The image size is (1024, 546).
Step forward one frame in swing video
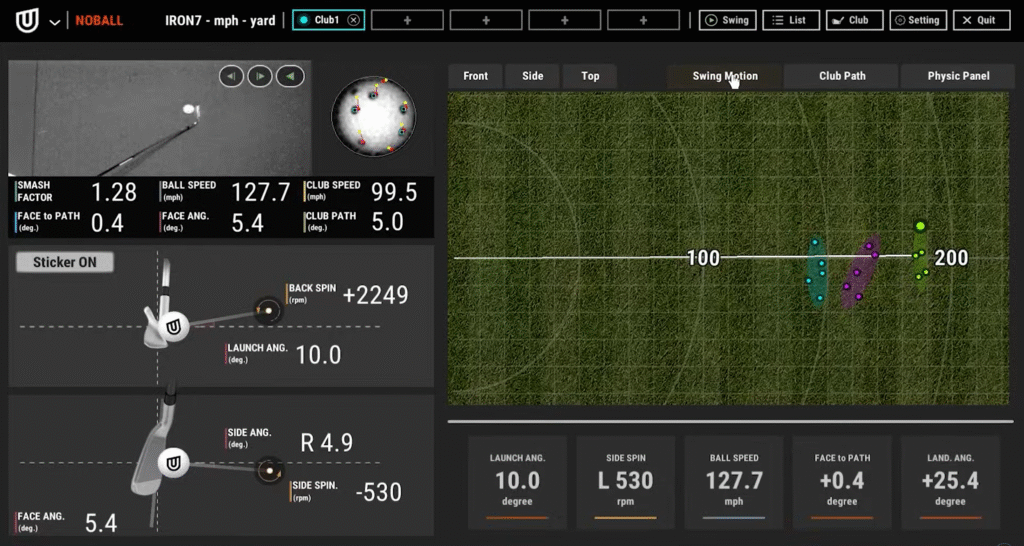[259, 76]
